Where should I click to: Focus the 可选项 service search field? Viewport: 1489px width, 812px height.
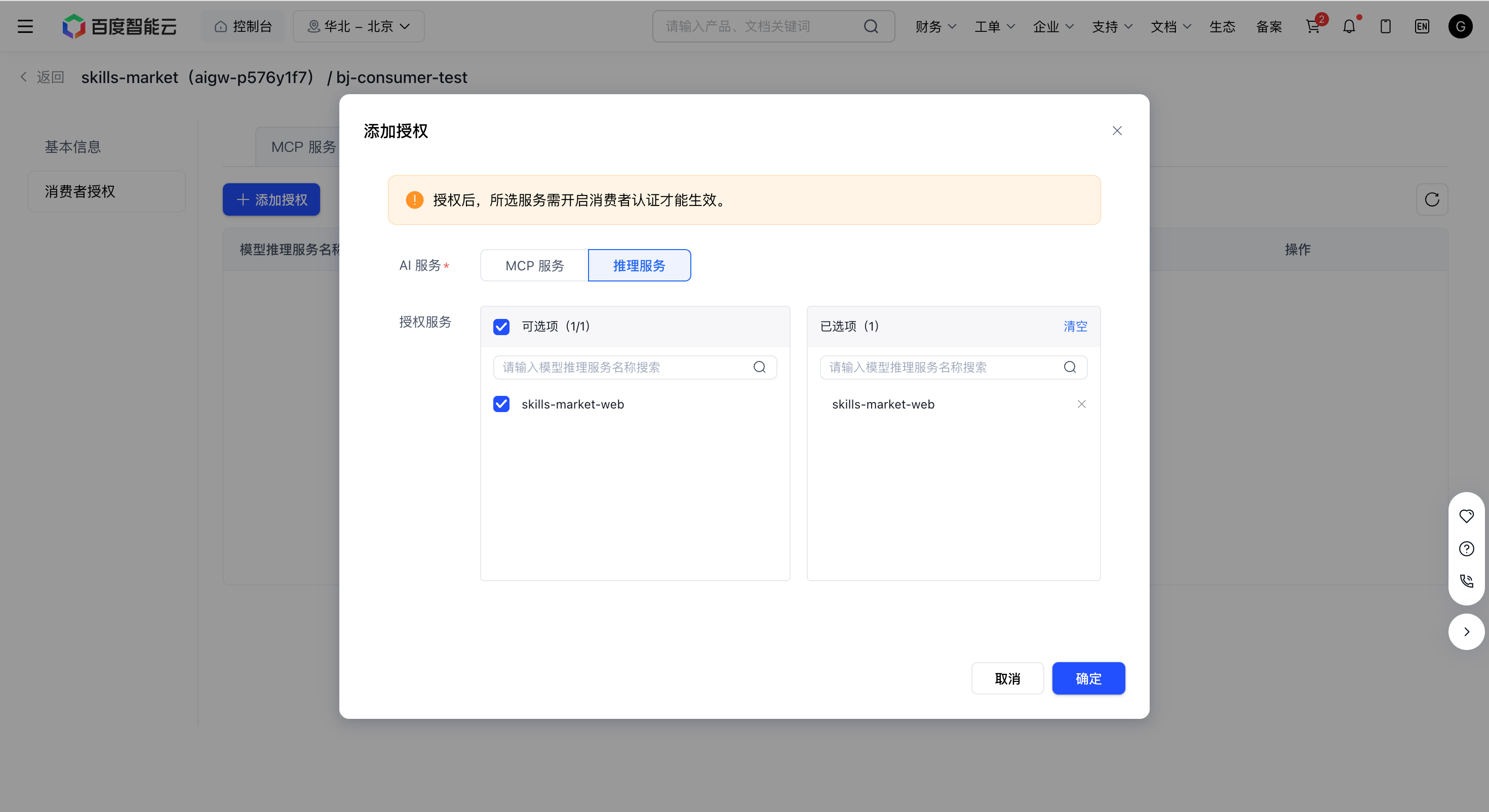coord(635,367)
